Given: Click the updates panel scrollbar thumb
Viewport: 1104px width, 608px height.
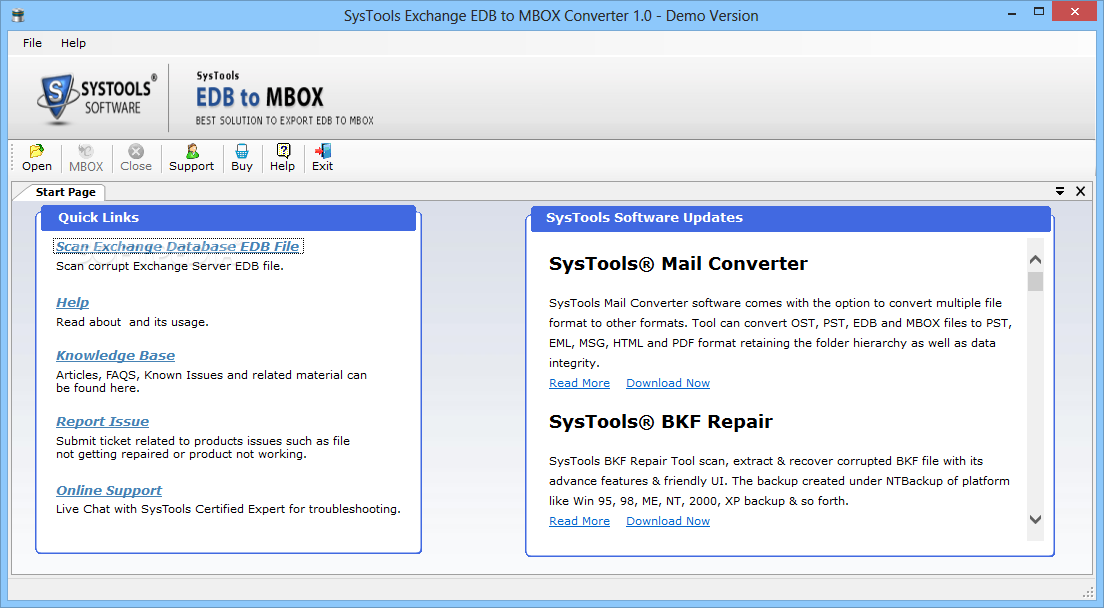Looking at the screenshot, I should point(1035,281).
